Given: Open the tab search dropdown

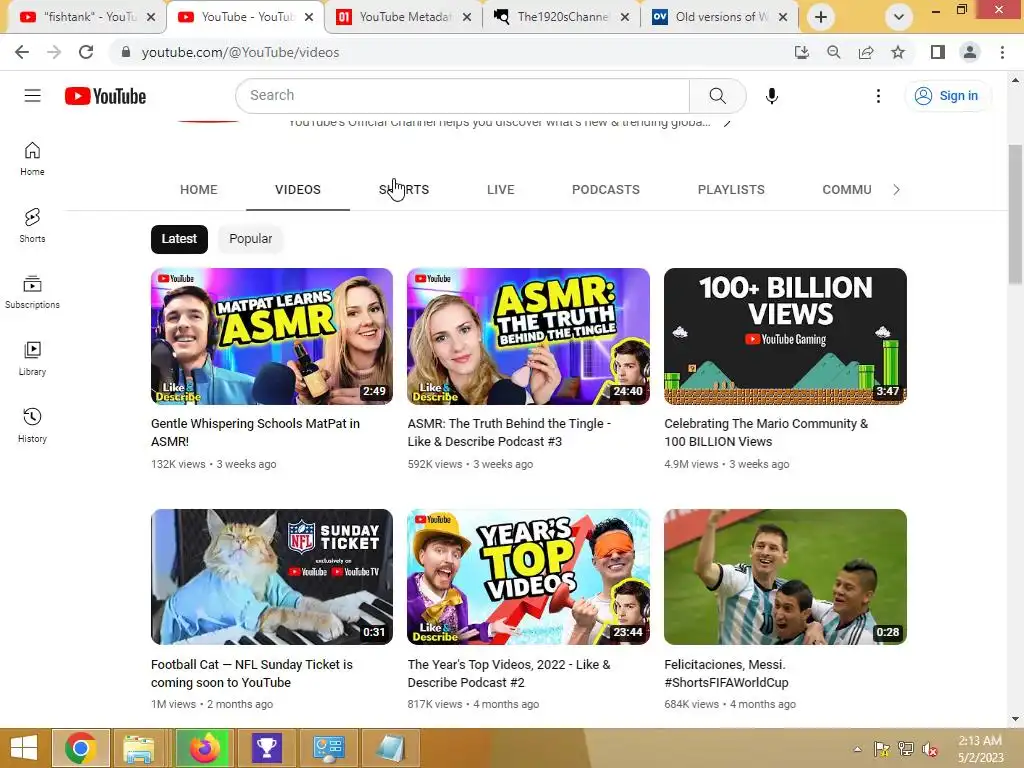Looking at the screenshot, I should [x=899, y=17].
